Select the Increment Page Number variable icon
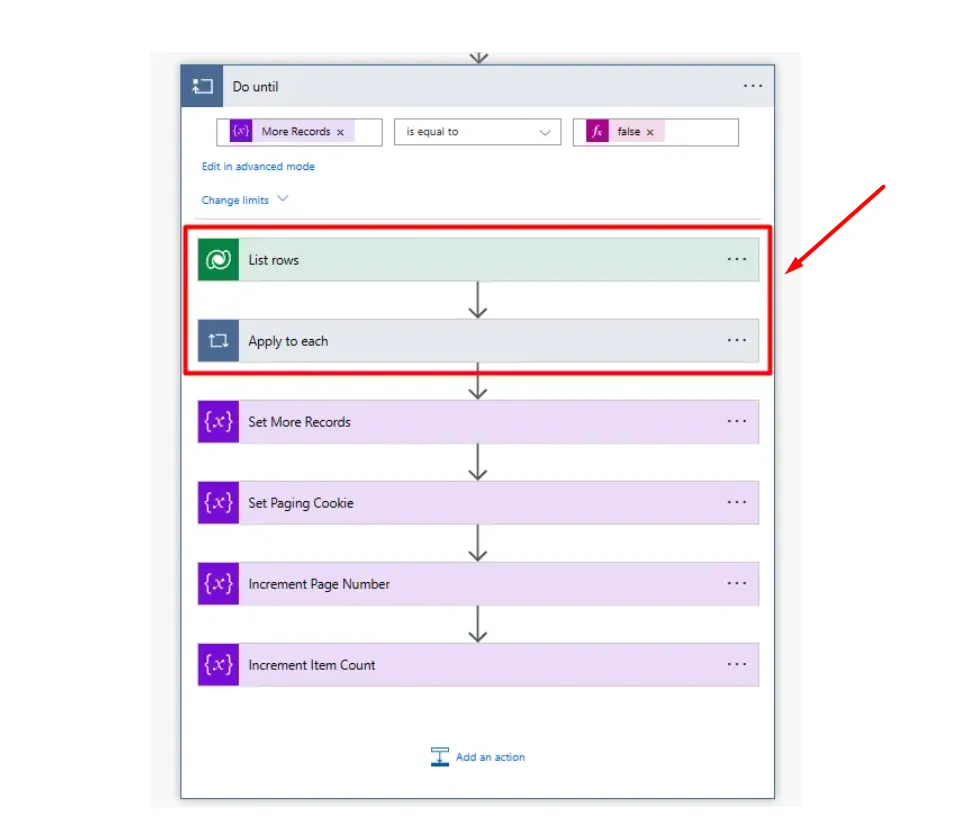Screen dimensions: 955x821 click(218, 583)
